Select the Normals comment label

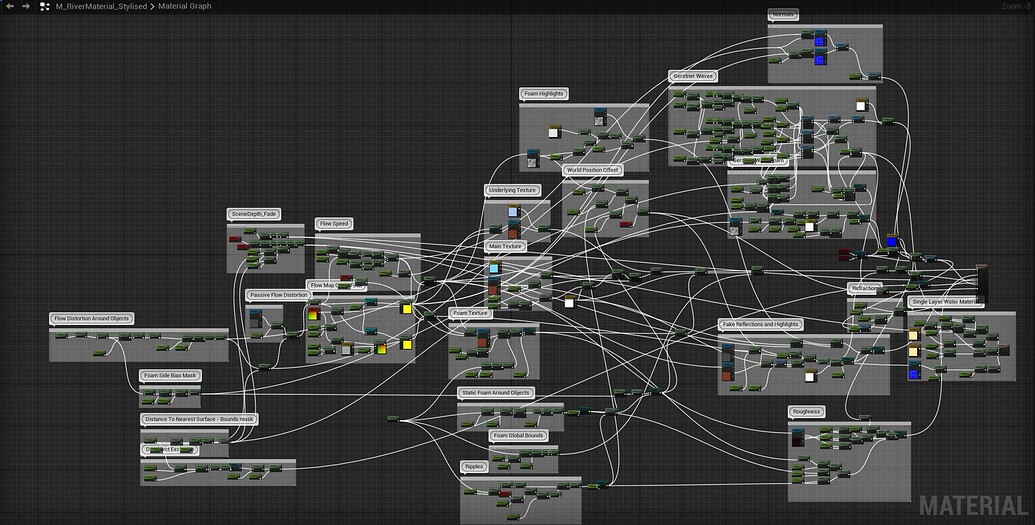click(x=784, y=15)
